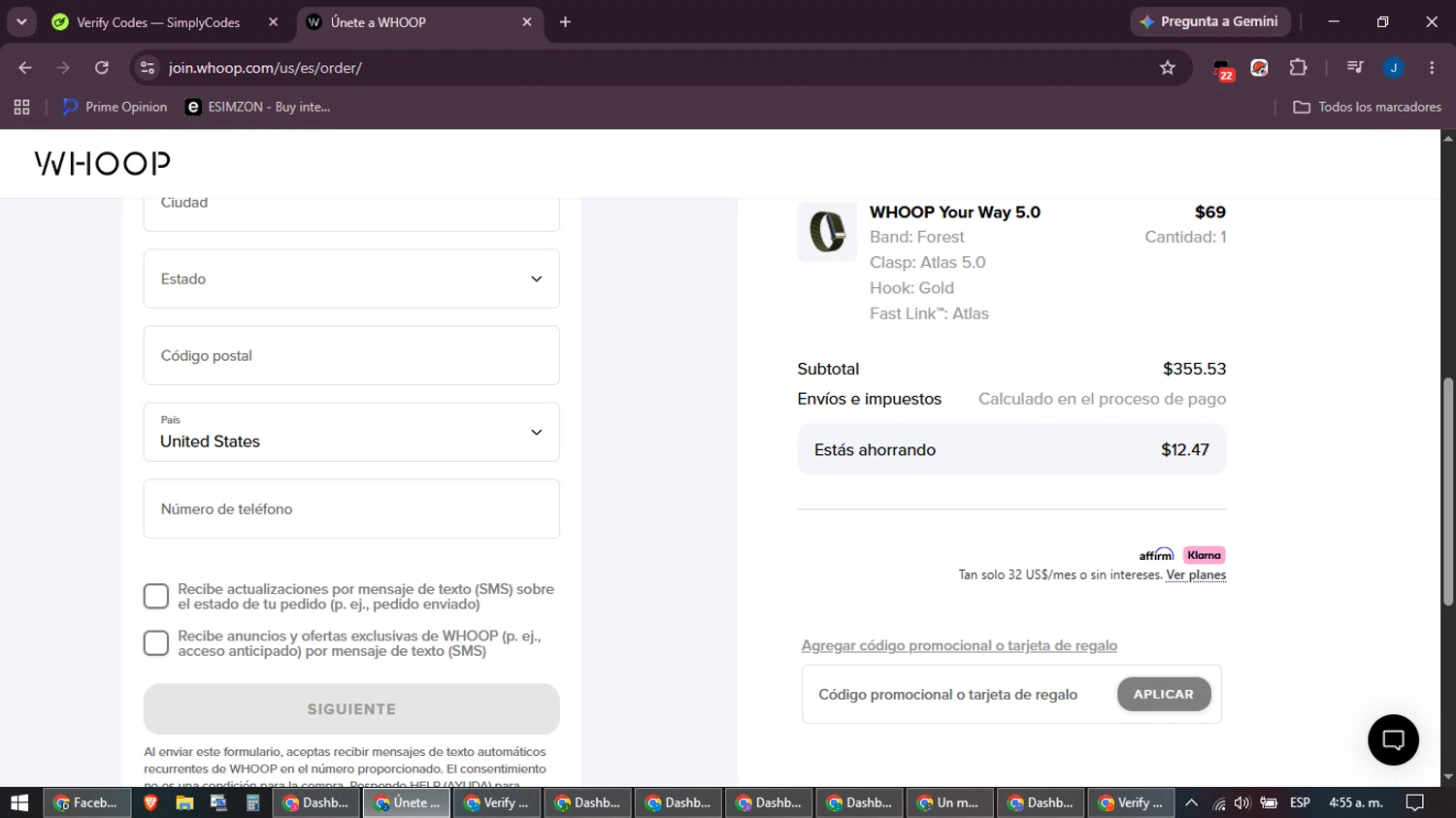The image size is (1456, 818).
Task: Click the browser forward arrow
Action: 63,68
